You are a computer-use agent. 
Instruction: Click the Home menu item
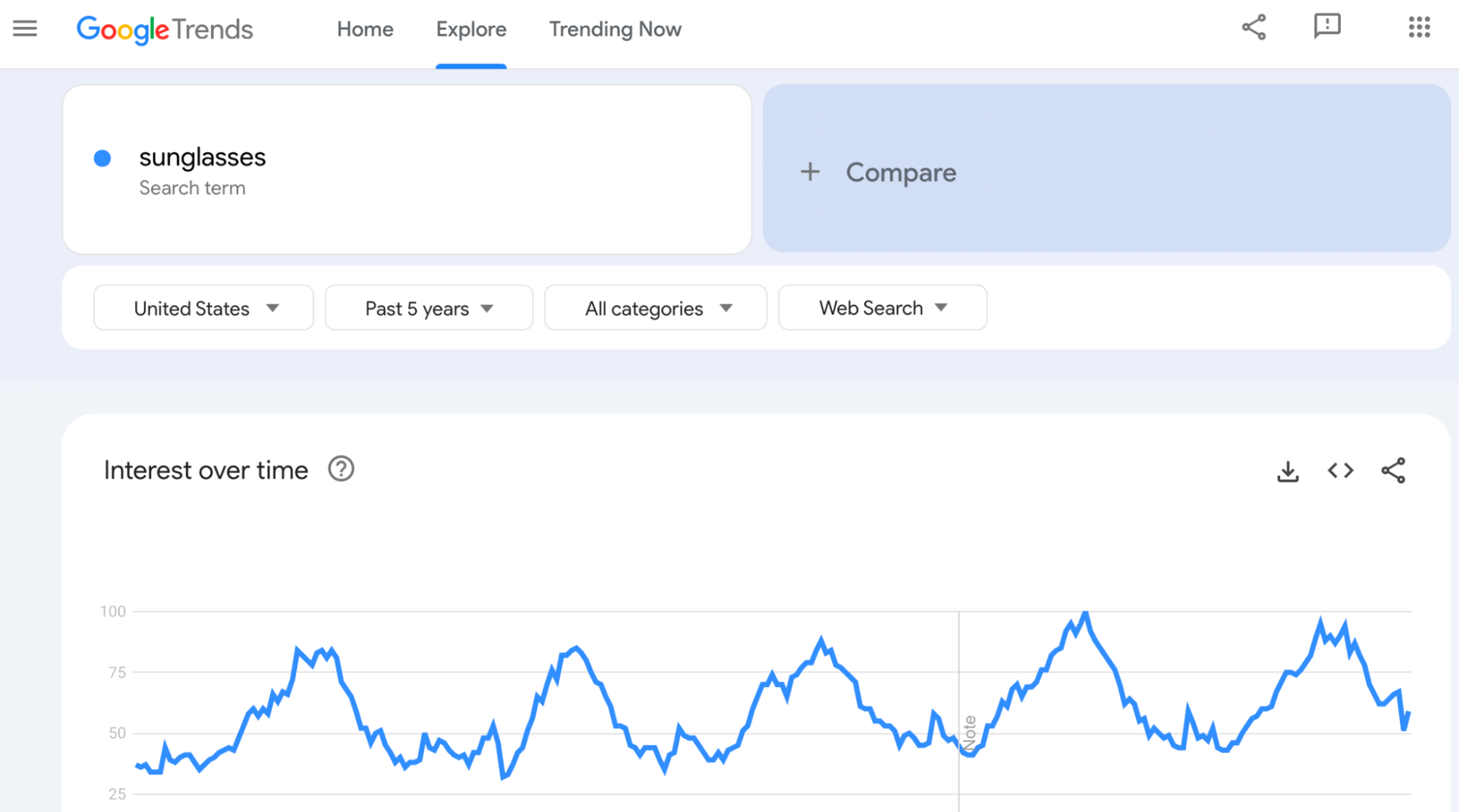(x=364, y=28)
